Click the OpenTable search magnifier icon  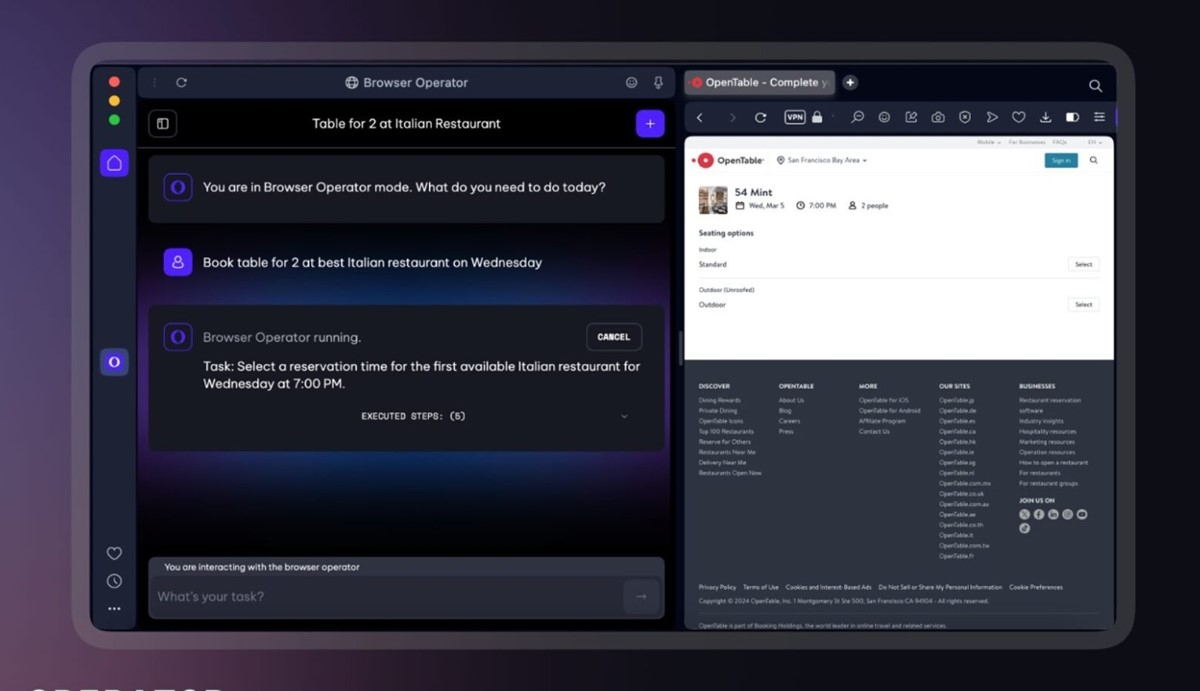1094,160
